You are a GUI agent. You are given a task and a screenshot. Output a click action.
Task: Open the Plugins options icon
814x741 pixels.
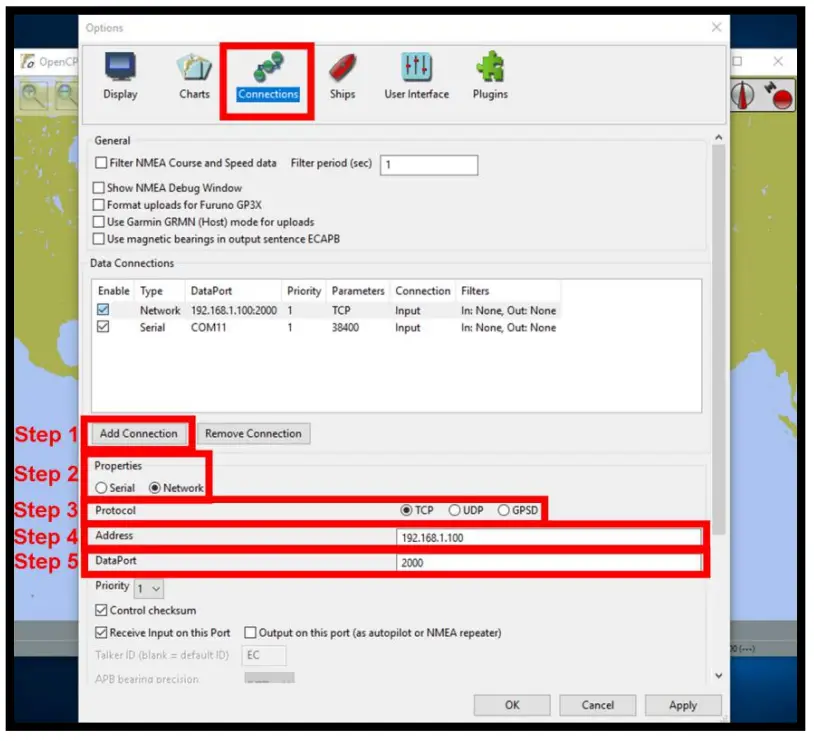click(490, 76)
